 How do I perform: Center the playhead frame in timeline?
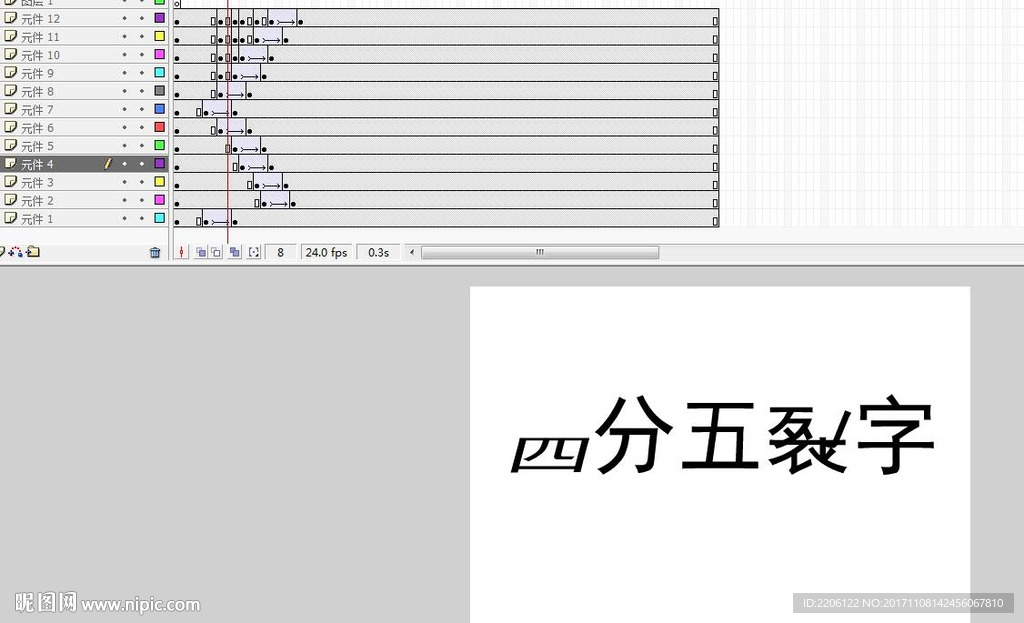pyautogui.click(x=182, y=252)
